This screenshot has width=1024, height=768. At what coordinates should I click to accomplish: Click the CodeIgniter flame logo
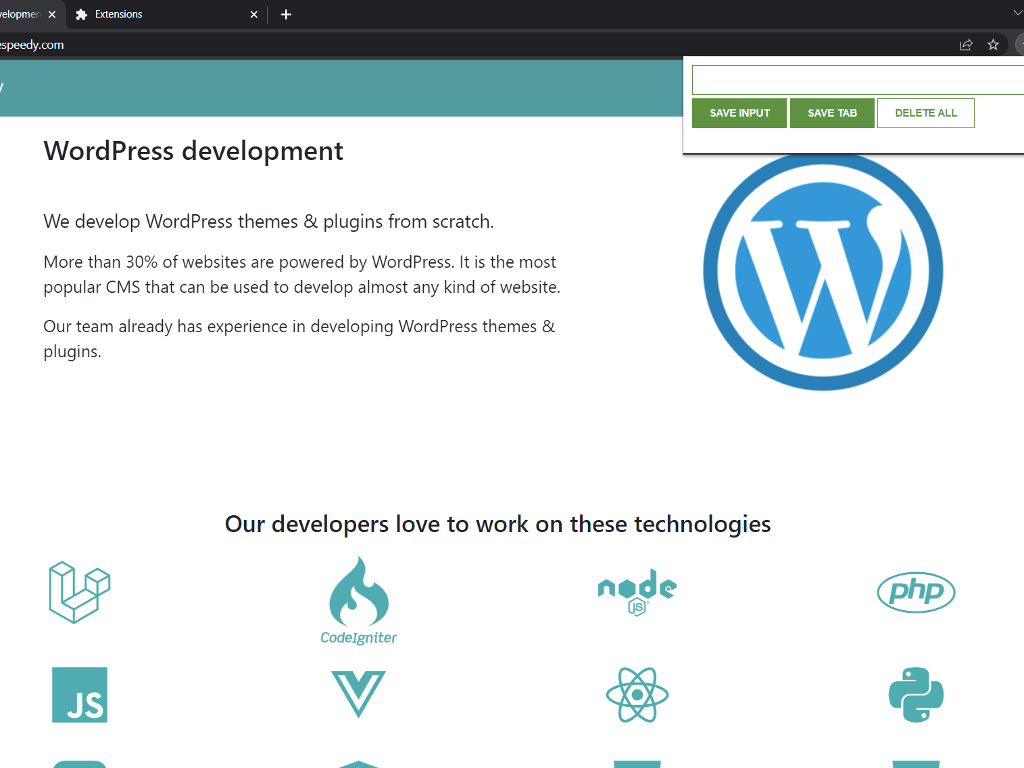359,601
